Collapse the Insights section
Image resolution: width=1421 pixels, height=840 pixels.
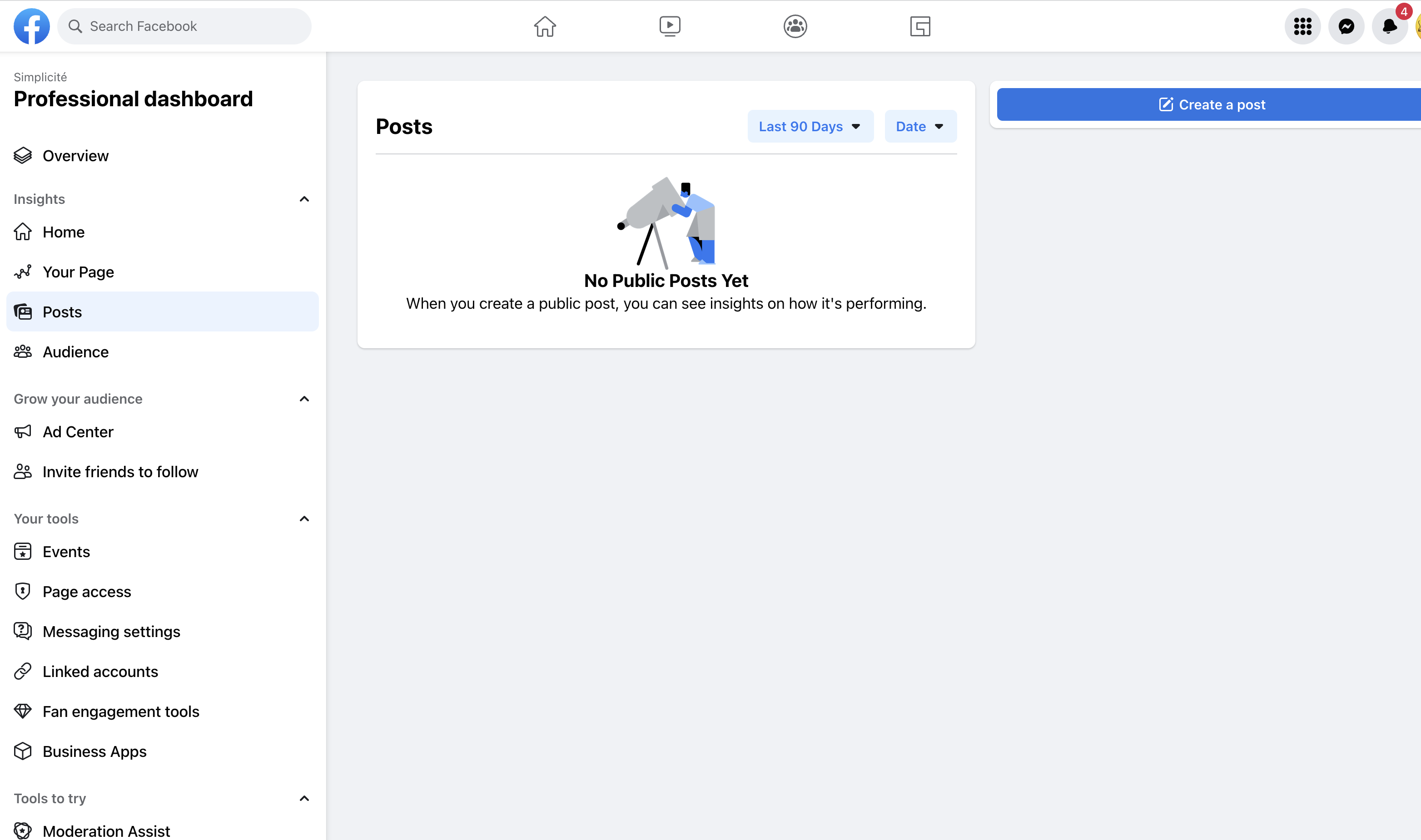click(x=304, y=199)
